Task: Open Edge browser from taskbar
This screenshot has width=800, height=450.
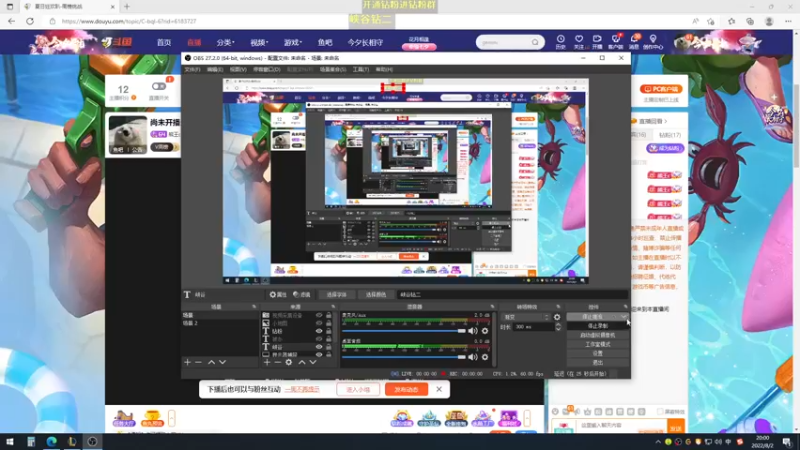Action: tap(52, 441)
